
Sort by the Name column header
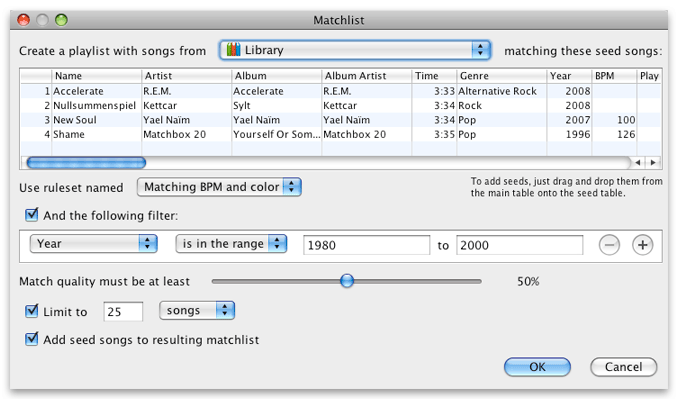tap(96, 76)
